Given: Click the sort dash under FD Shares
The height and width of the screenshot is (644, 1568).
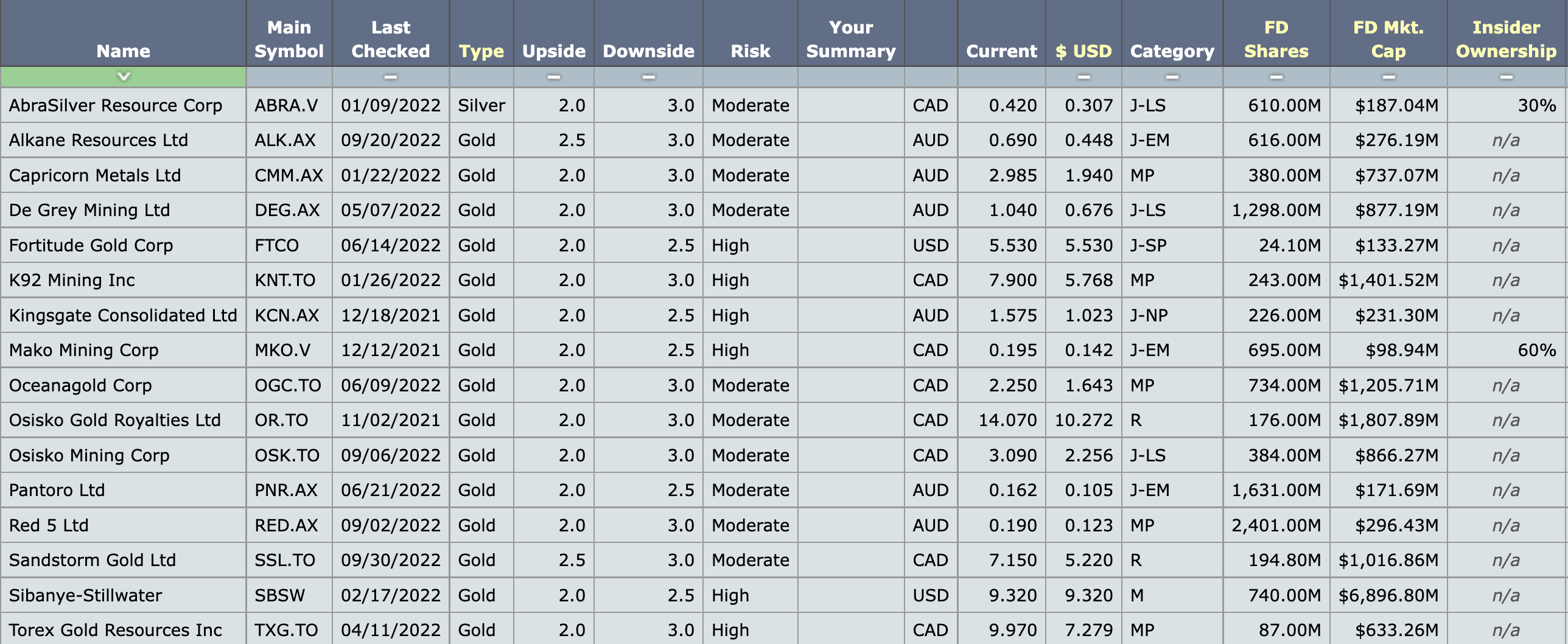Looking at the screenshot, I should (x=1276, y=77).
